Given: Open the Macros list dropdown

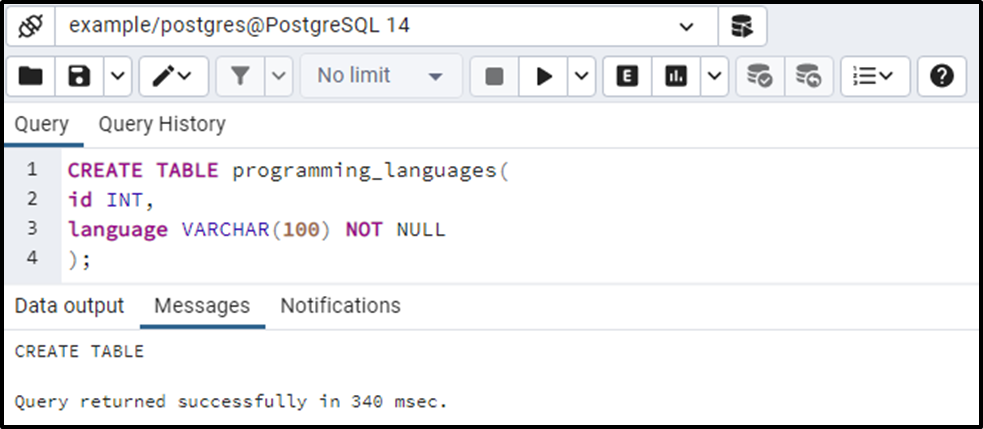Looking at the screenshot, I should 875,77.
